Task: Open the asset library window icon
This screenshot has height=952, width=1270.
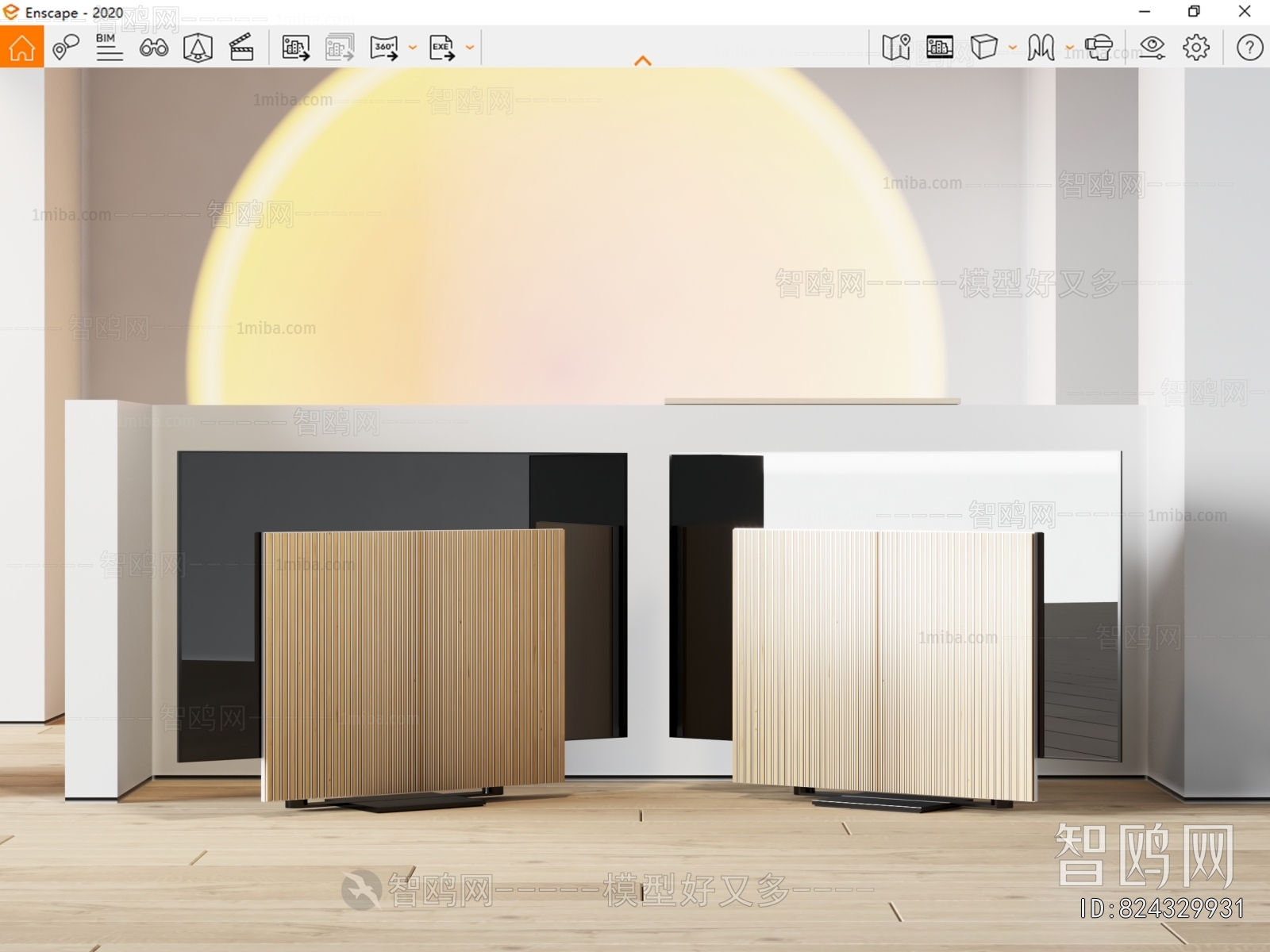Action: pyautogui.click(x=940, y=48)
